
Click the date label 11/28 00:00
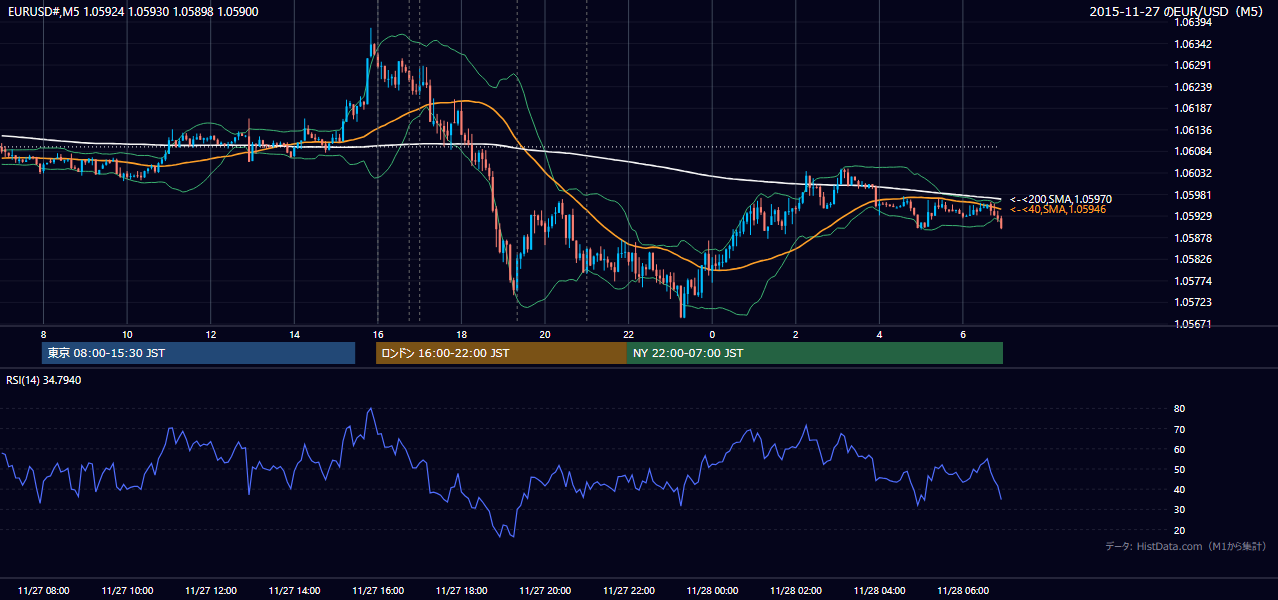coord(712,591)
